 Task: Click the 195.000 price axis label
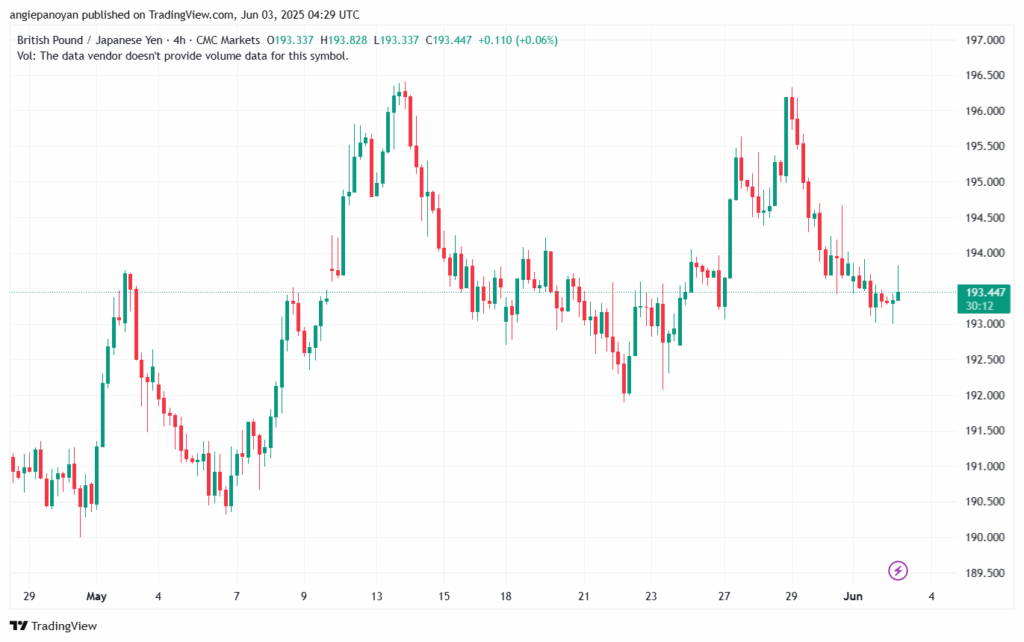coord(985,182)
